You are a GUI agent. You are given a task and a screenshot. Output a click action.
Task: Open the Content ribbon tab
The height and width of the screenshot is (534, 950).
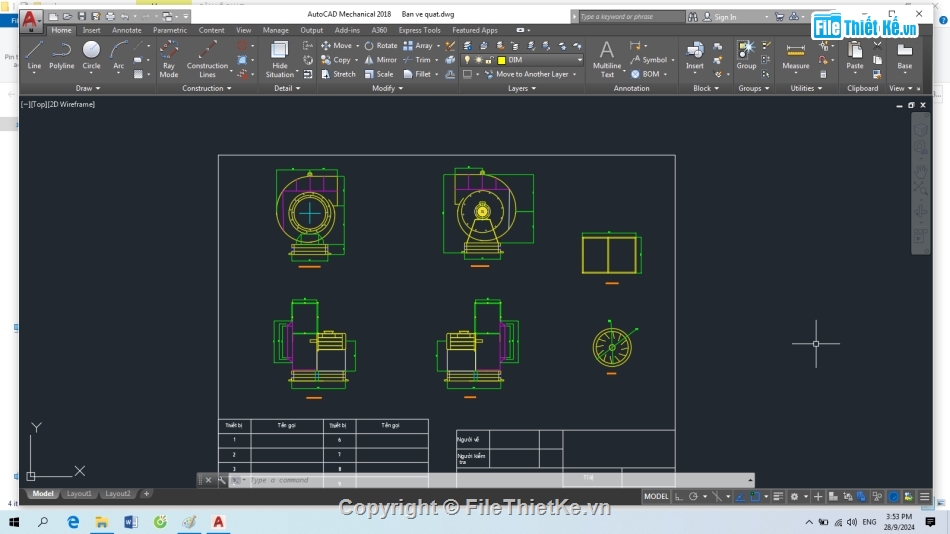[211, 30]
